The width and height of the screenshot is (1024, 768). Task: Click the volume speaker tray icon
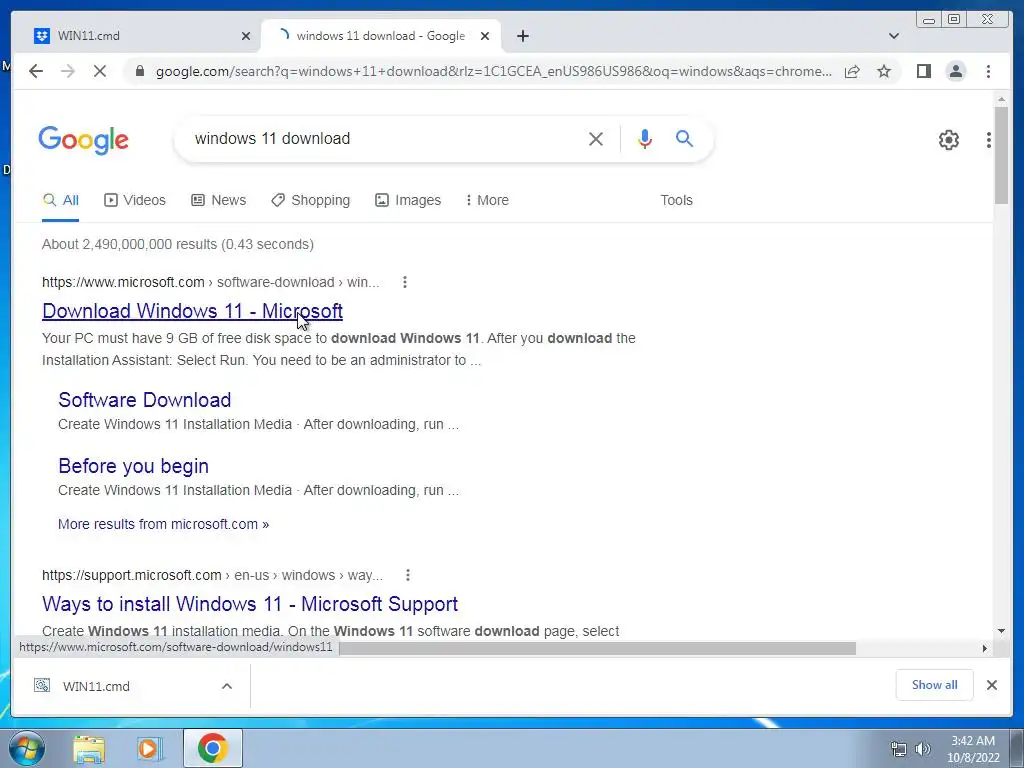(923, 749)
